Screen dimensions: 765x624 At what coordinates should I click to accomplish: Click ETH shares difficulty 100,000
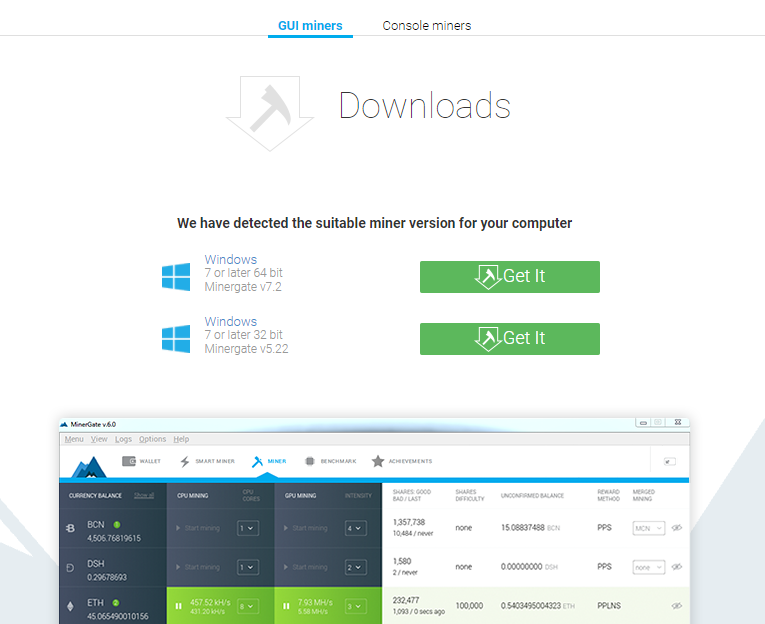tap(469, 605)
